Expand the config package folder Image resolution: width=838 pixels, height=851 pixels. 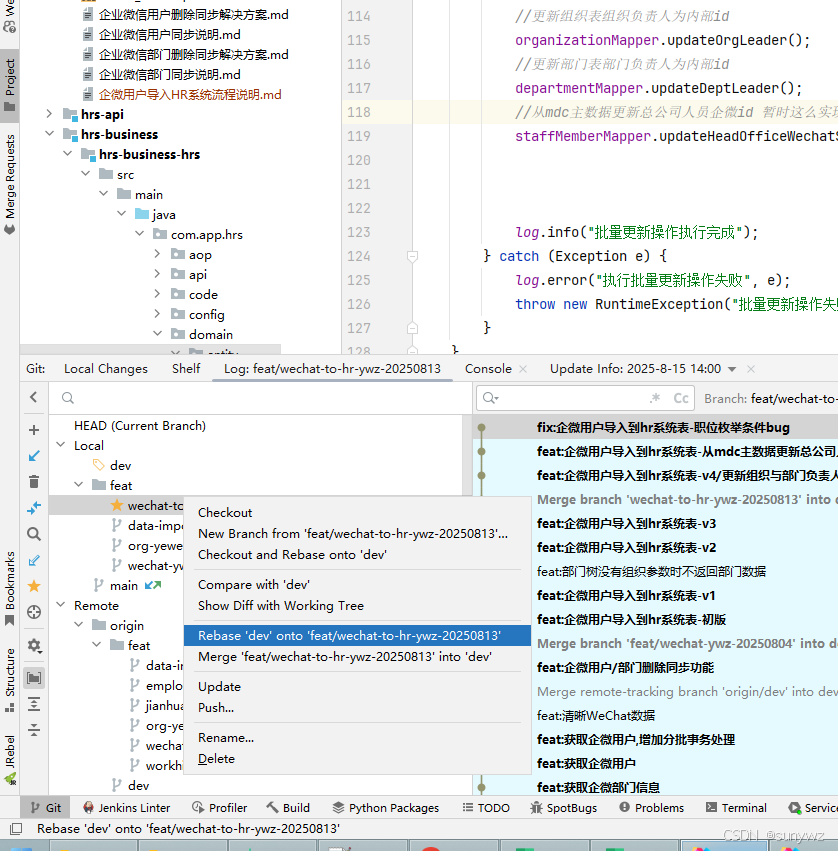tap(157, 314)
